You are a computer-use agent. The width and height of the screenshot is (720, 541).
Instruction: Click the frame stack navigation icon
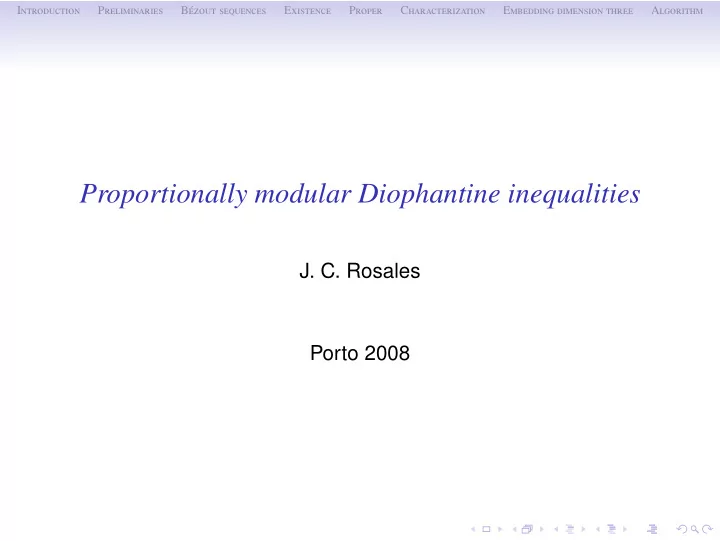pos(527,529)
